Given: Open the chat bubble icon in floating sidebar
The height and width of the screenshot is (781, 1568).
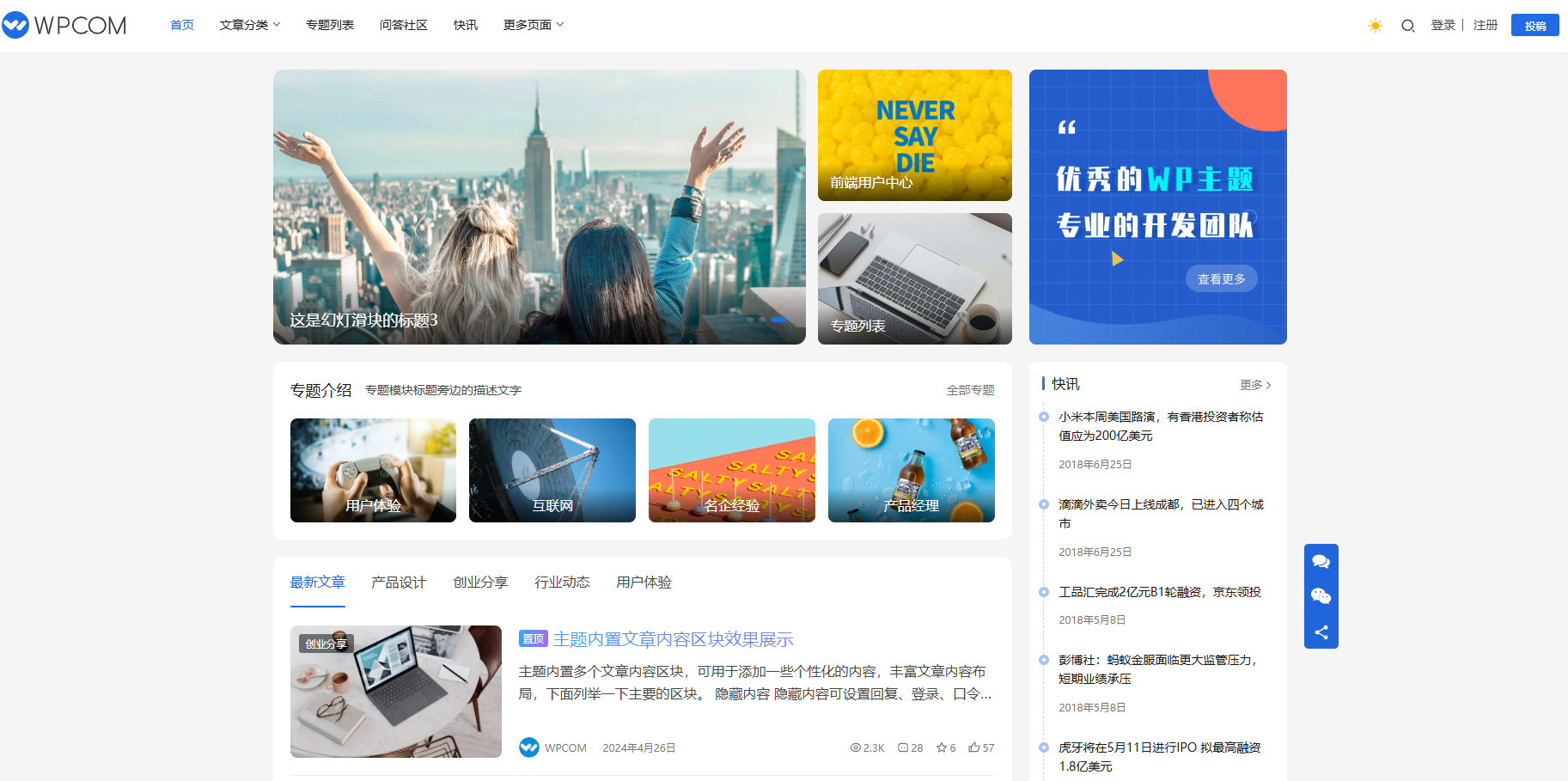Looking at the screenshot, I should tap(1321, 562).
